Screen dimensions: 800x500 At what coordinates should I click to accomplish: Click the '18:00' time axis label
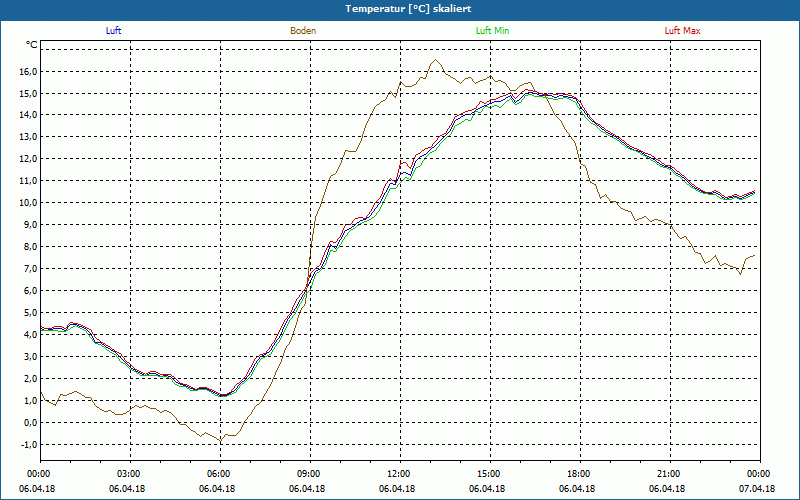[578, 474]
